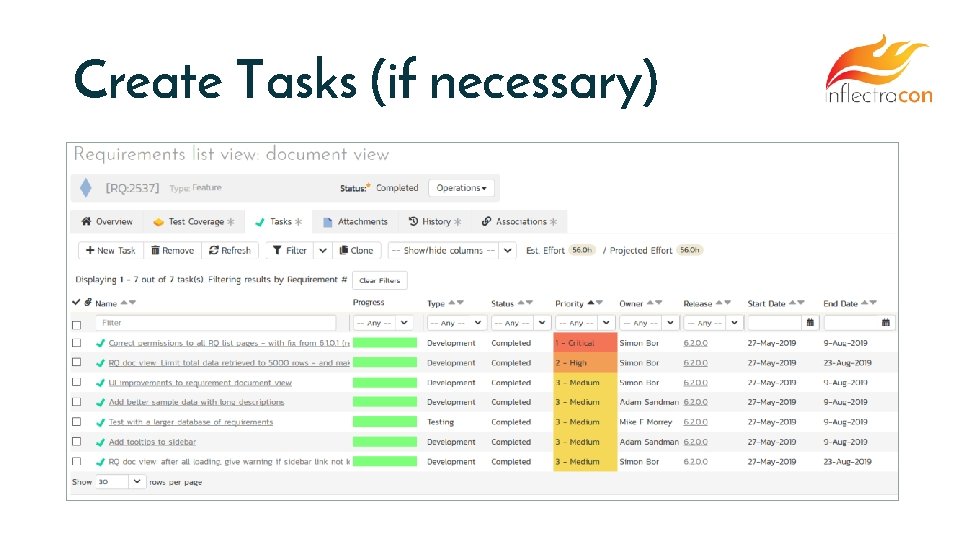Click the History clock icon

tap(413, 221)
